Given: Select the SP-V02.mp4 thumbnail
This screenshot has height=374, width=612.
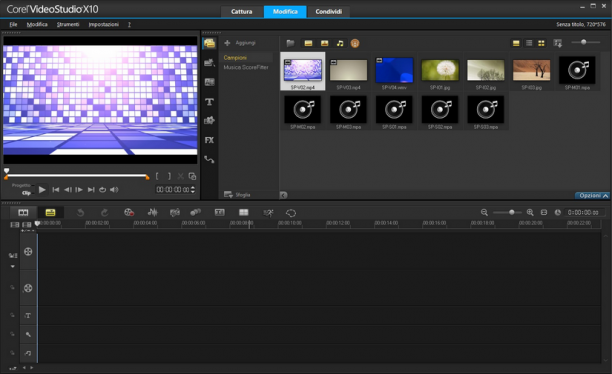Looking at the screenshot, I should coord(303,71).
